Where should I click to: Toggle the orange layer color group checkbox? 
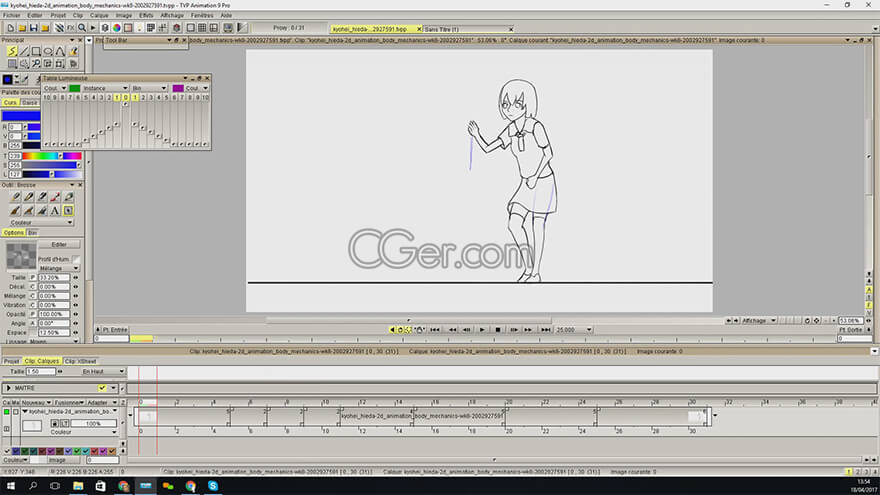point(112,451)
